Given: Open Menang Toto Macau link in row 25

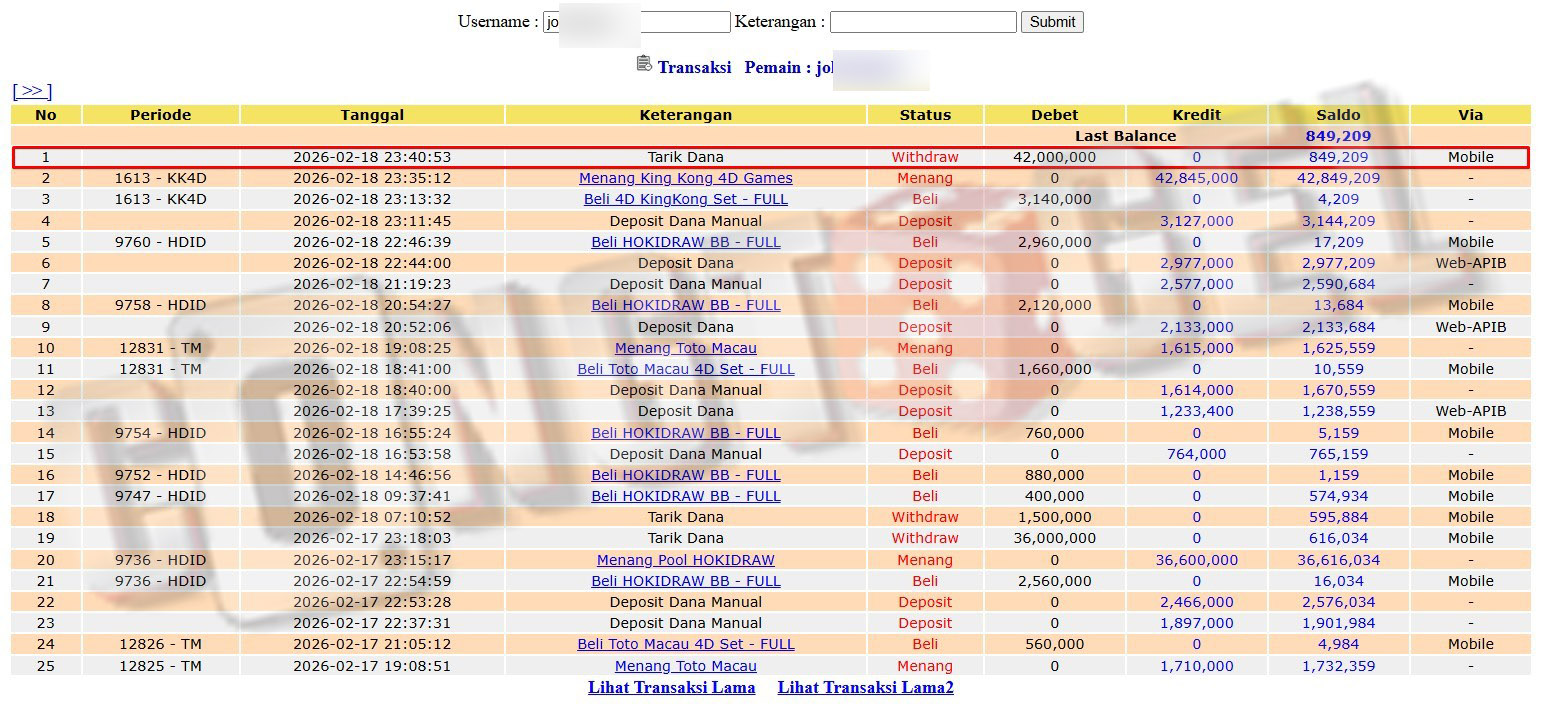Looking at the screenshot, I should [685, 666].
